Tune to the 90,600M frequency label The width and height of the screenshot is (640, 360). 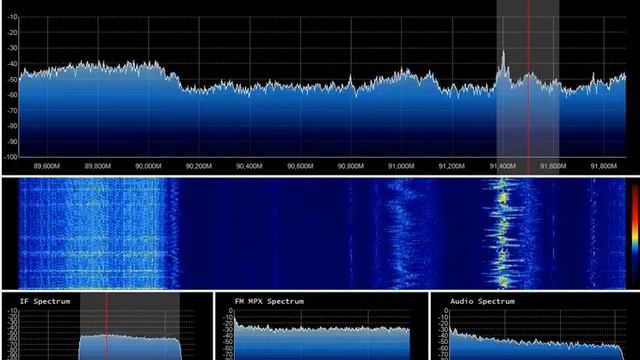click(300, 166)
